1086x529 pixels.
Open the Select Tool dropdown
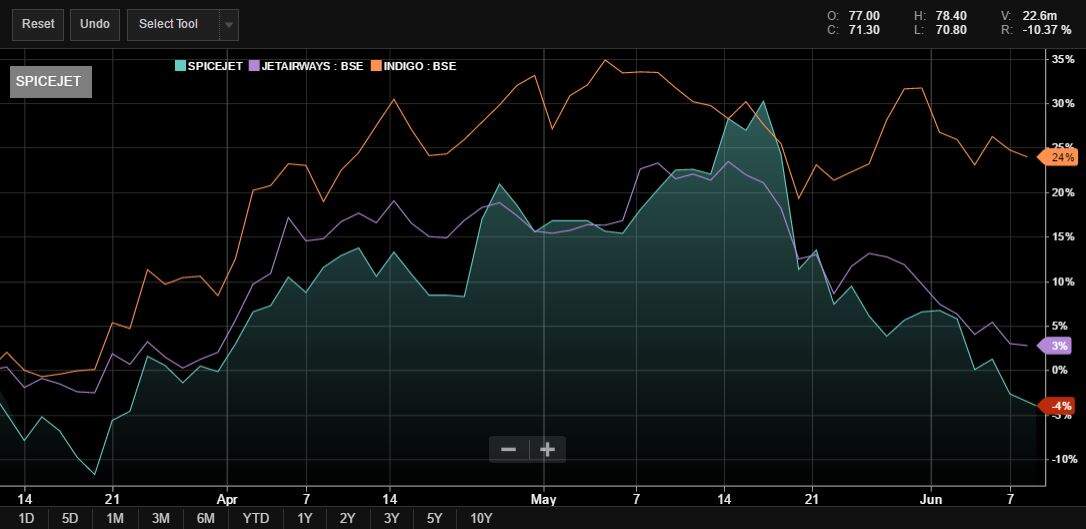pyautogui.click(x=183, y=24)
